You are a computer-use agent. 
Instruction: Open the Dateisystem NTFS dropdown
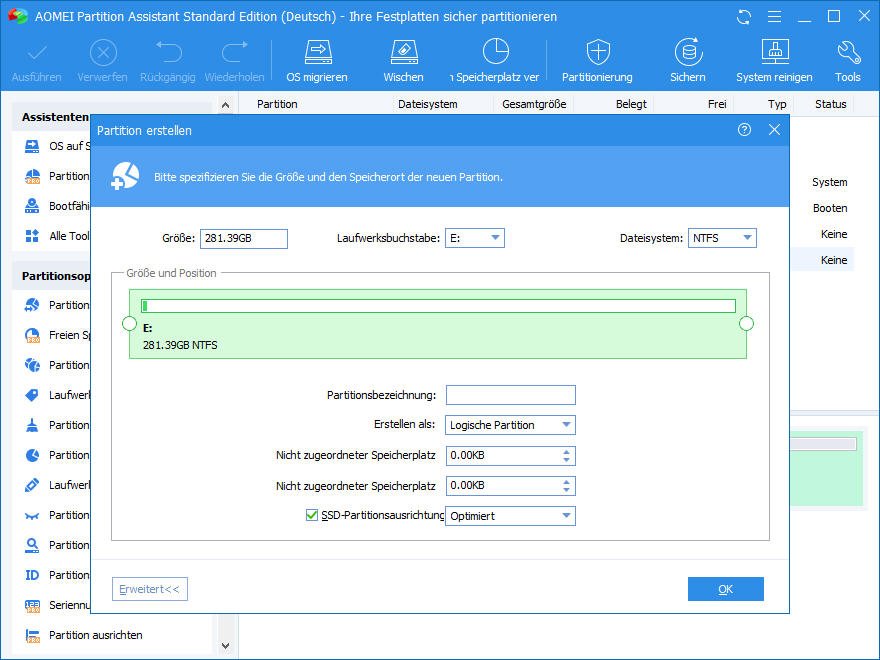[722, 238]
